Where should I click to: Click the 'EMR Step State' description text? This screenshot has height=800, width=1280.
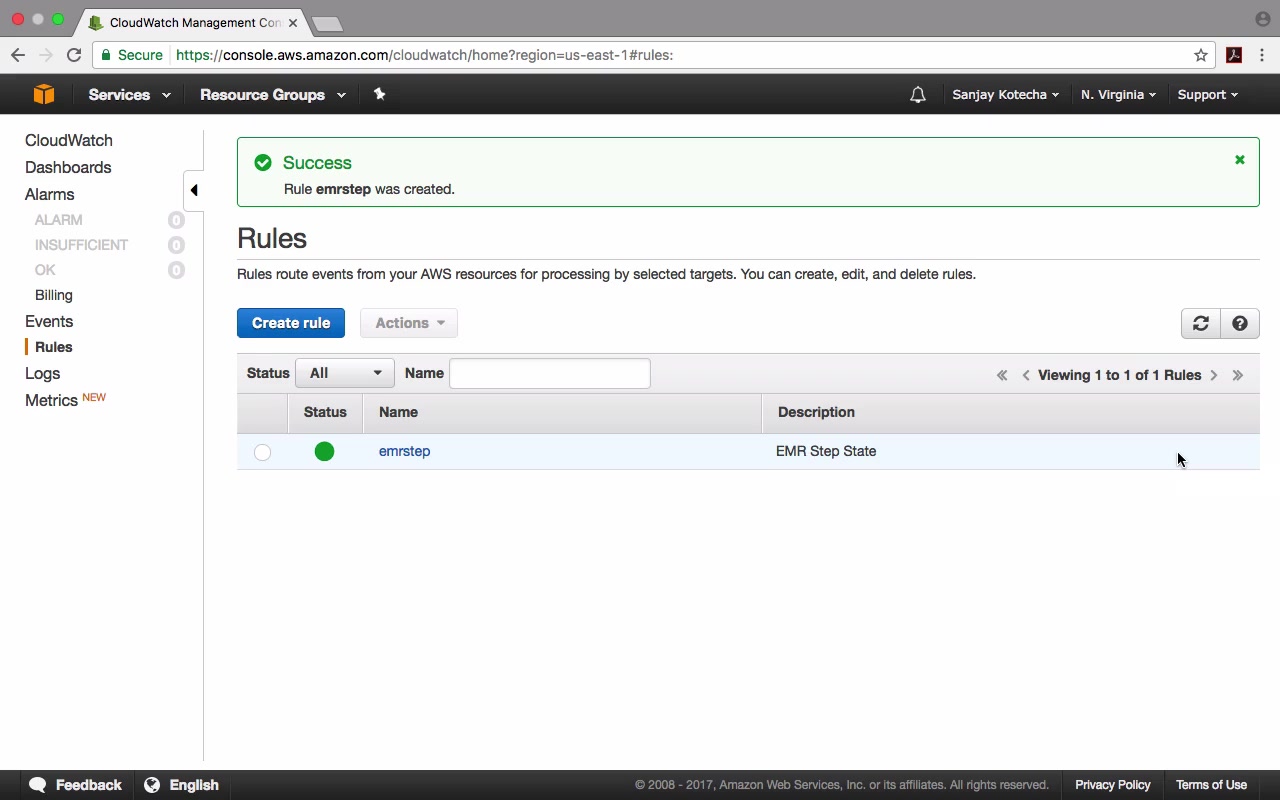pos(826,451)
